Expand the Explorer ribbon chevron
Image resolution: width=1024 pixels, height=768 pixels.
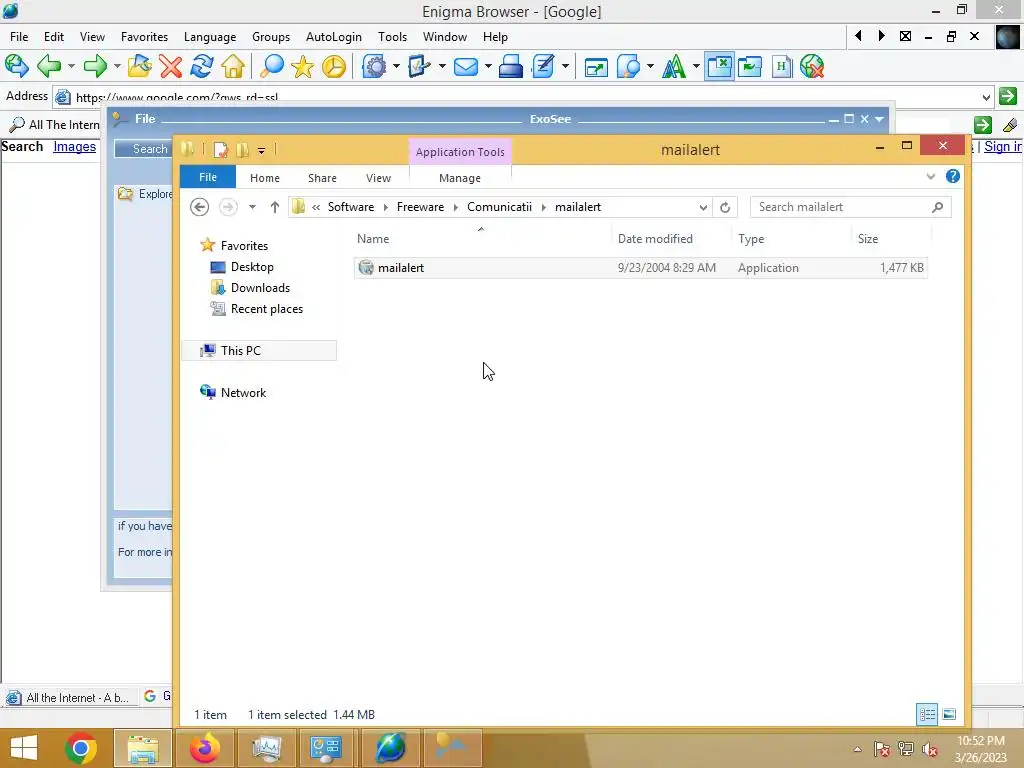pyautogui.click(x=931, y=176)
